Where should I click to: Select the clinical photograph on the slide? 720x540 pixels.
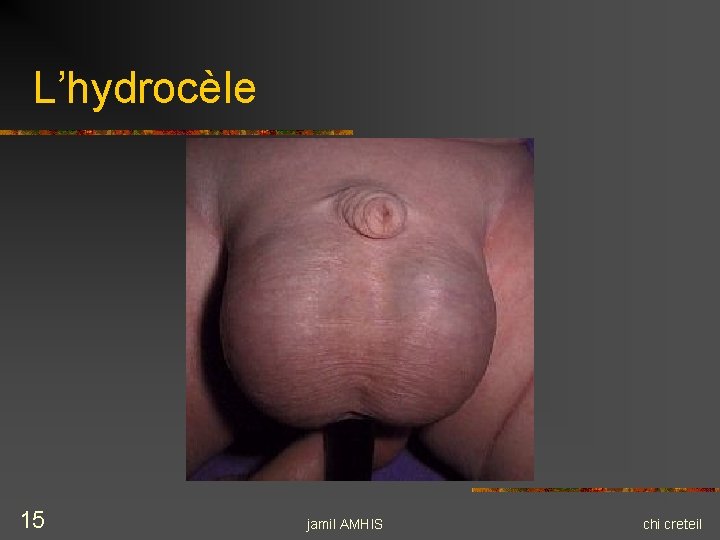[360, 309]
